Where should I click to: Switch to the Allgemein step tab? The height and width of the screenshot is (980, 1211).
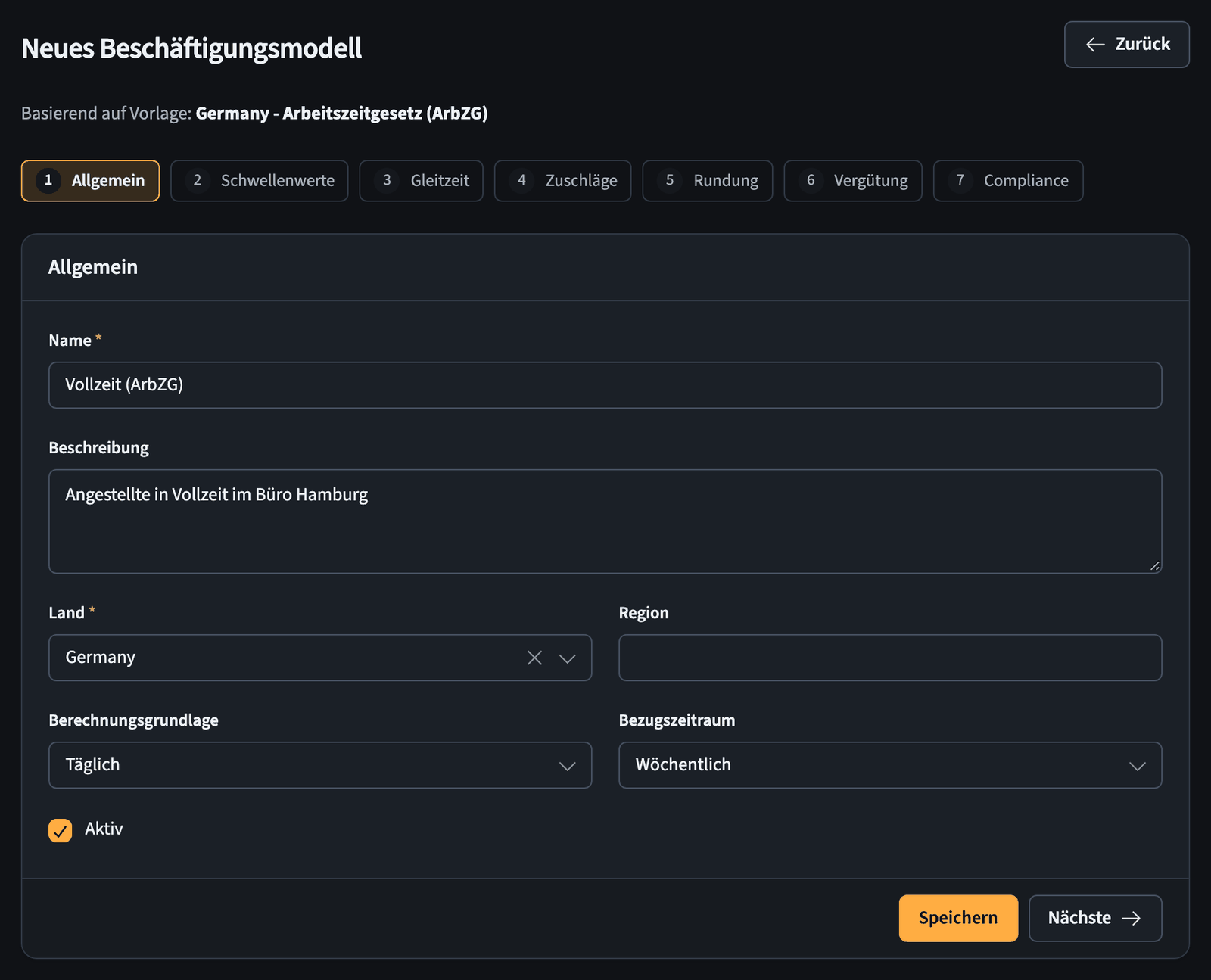pyautogui.click(x=90, y=181)
